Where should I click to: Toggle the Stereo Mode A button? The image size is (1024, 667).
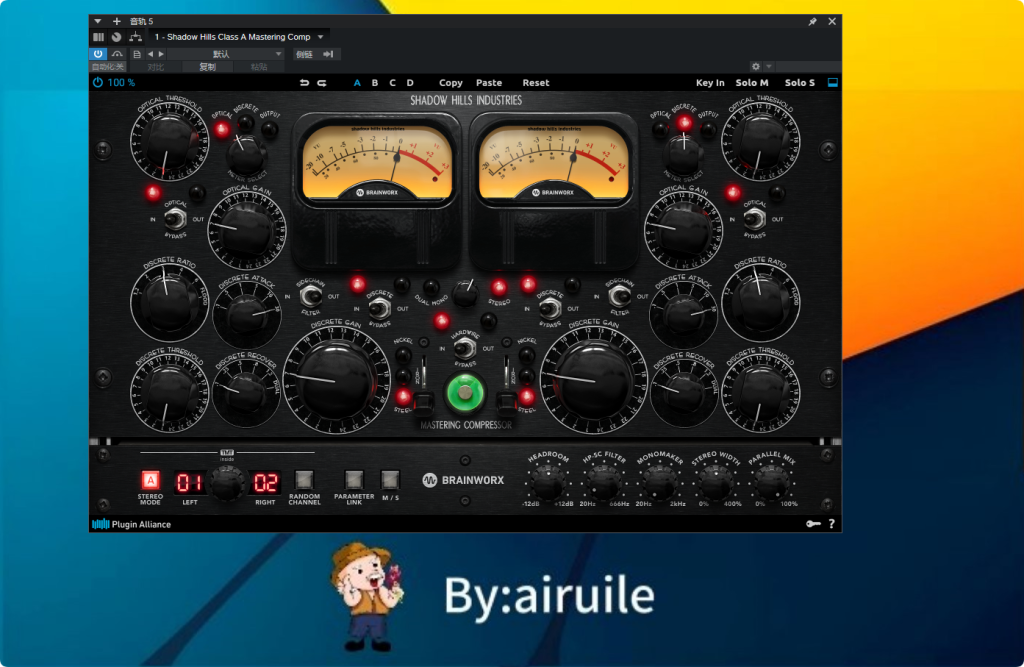(x=150, y=480)
